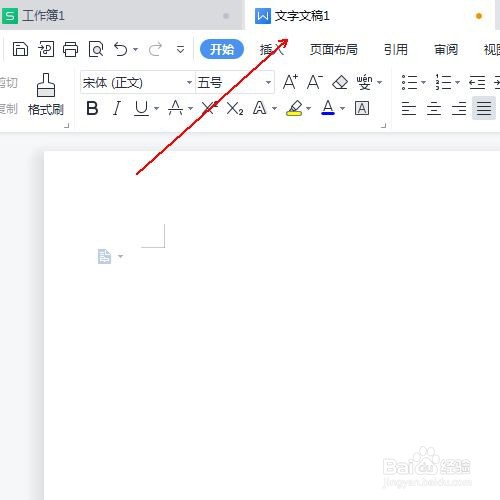Expand paste options arrow in document
The image size is (500, 500).
coord(121,256)
